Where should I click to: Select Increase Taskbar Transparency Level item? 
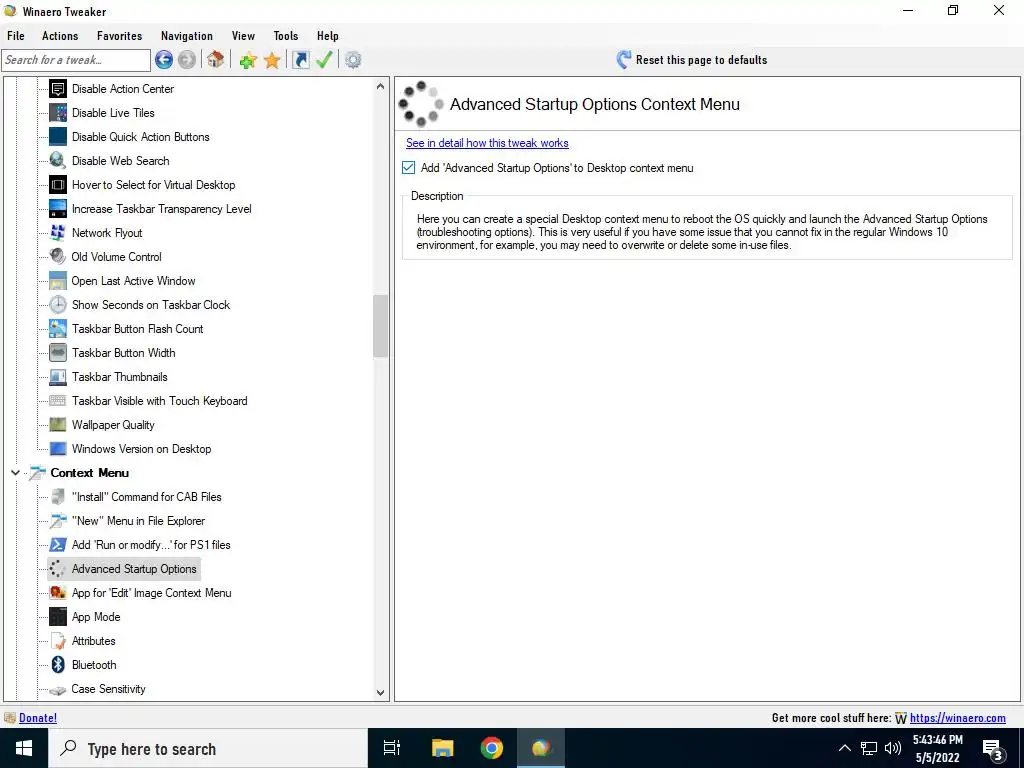(x=161, y=209)
